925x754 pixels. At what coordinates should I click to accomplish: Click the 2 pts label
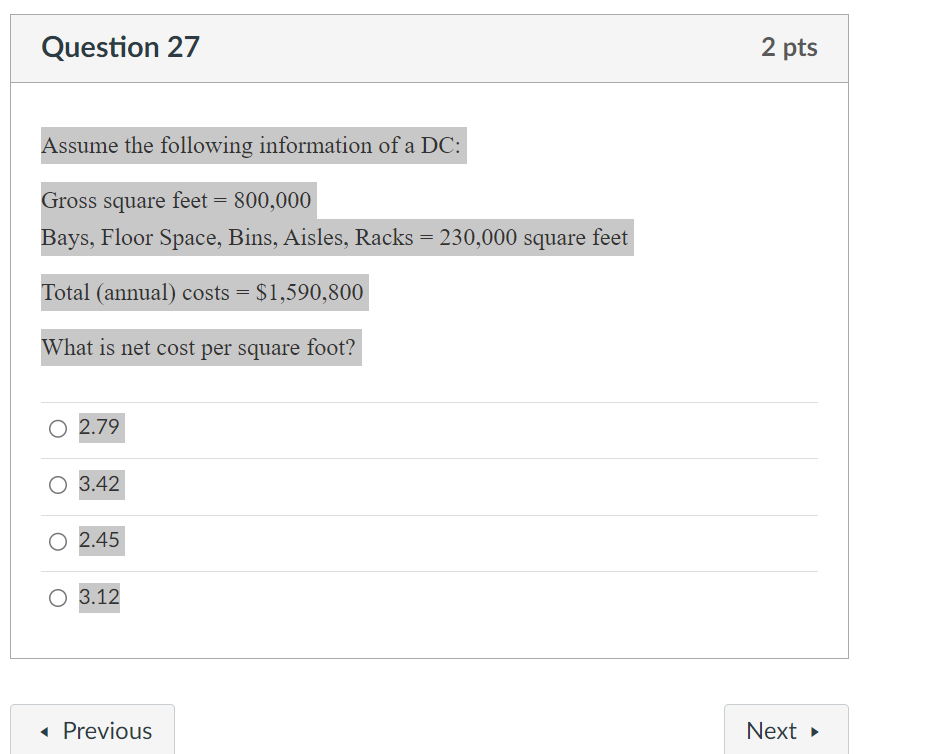pyautogui.click(x=790, y=47)
